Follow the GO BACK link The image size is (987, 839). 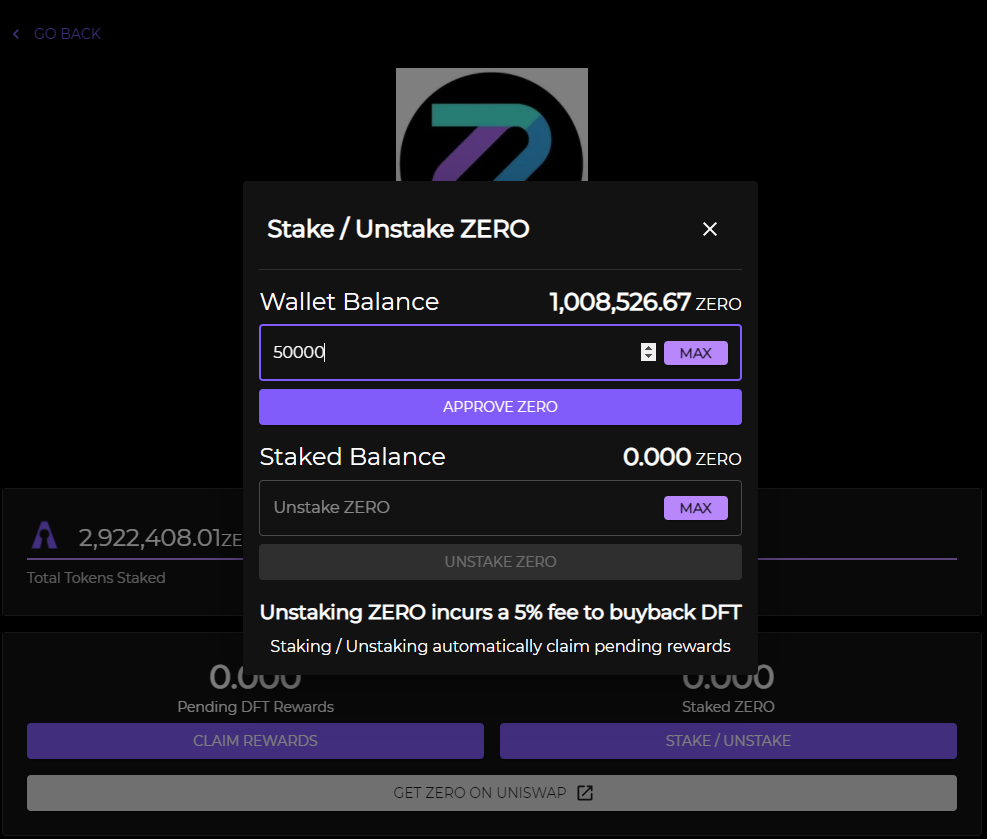click(x=67, y=34)
